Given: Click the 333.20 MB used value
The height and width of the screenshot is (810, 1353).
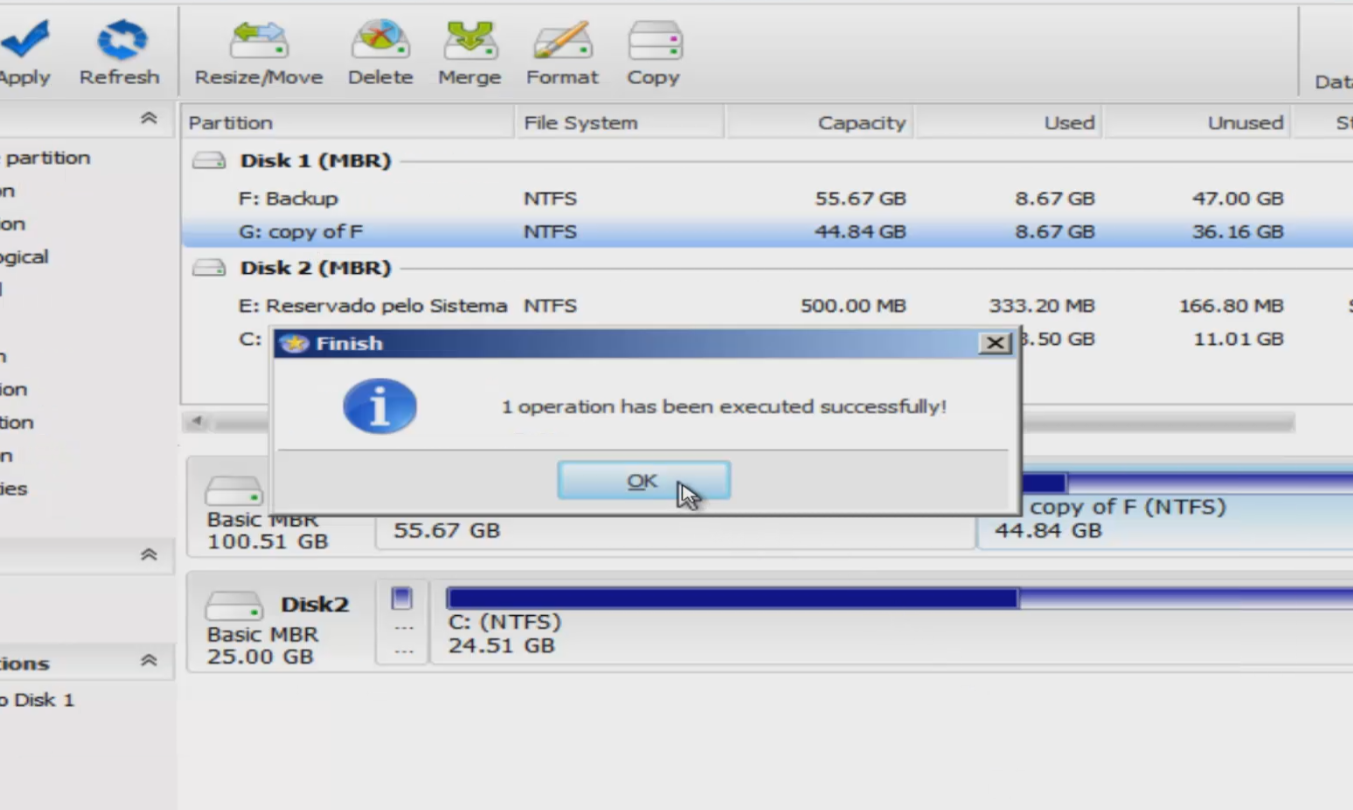Looking at the screenshot, I should coord(1042,305).
